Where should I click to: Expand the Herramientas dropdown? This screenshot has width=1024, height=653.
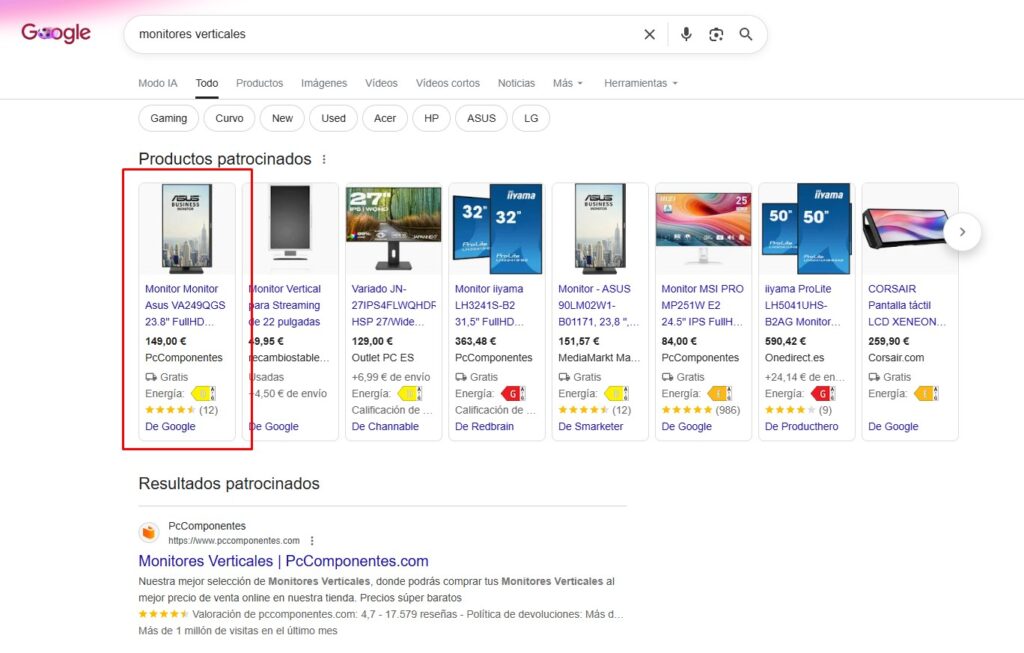(641, 83)
